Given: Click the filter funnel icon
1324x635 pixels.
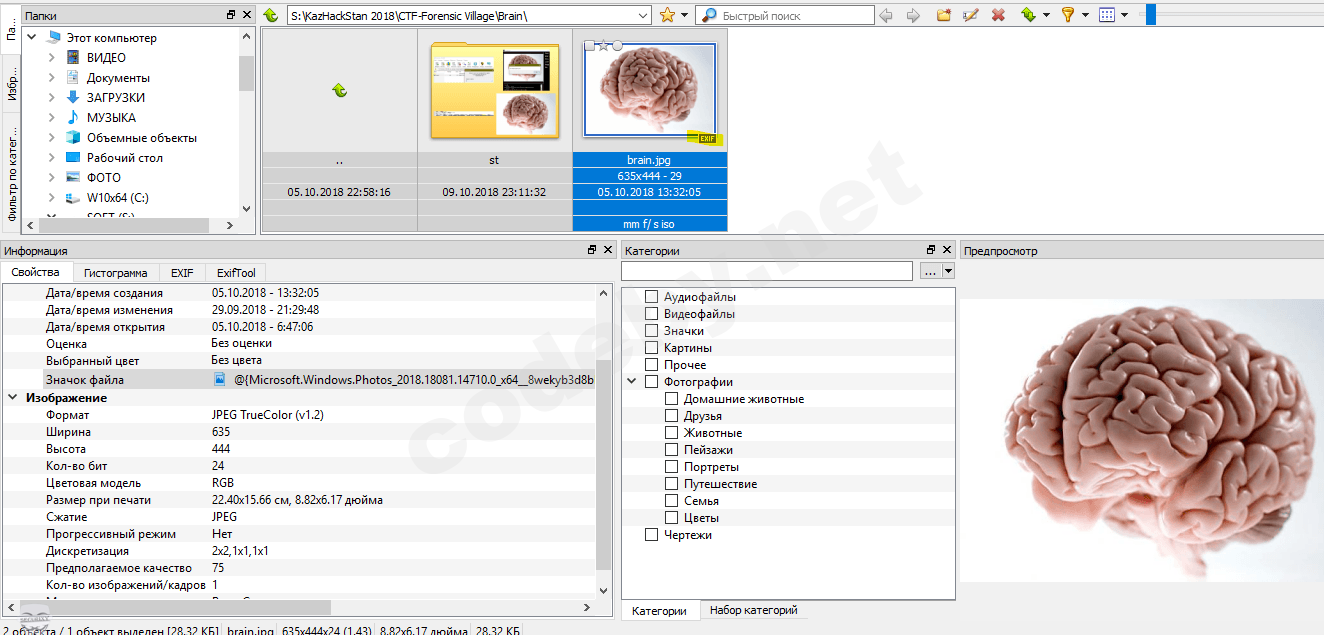Looking at the screenshot, I should [1067, 15].
